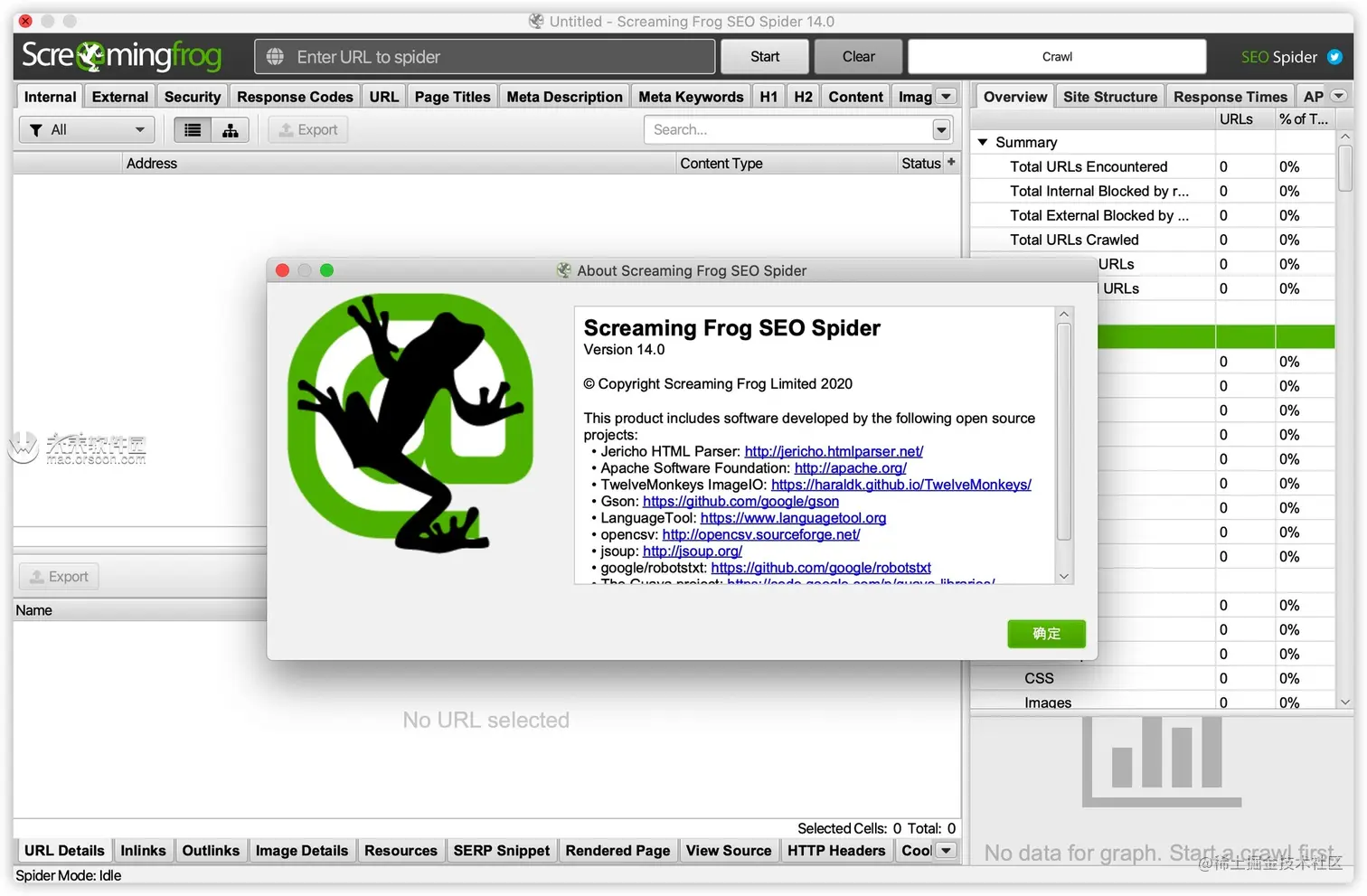Click the Screaming Frog logo in header
Viewport: 1367px width, 896px height.
(x=121, y=56)
